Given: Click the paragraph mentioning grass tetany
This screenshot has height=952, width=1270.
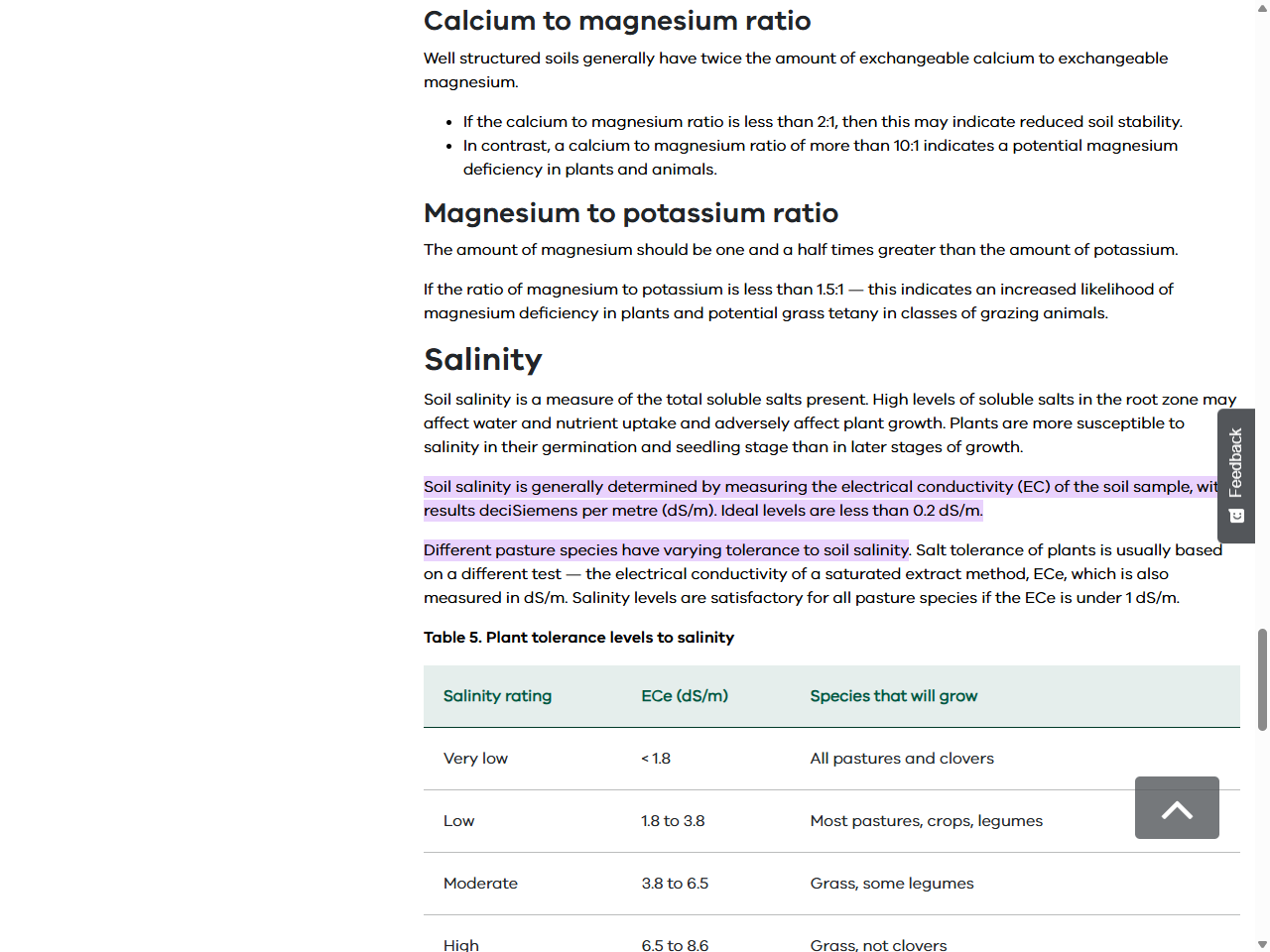Looking at the screenshot, I should [x=799, y=301].
